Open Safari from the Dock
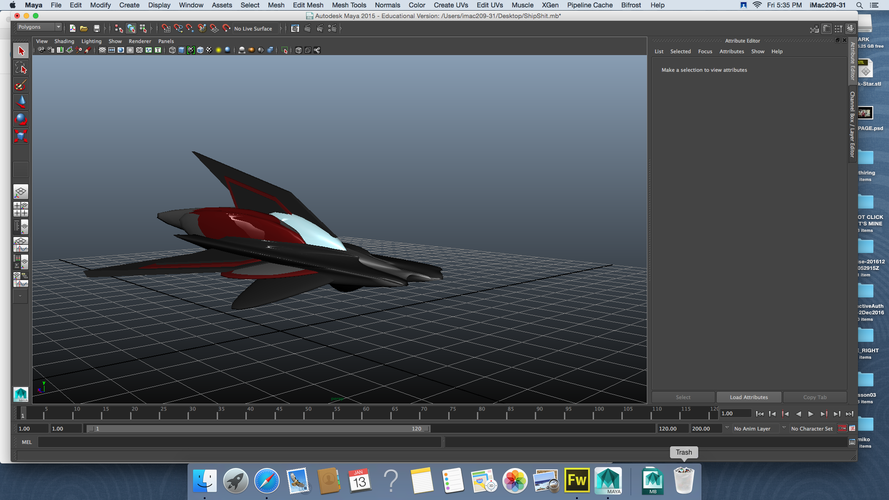 pos(266,481)
